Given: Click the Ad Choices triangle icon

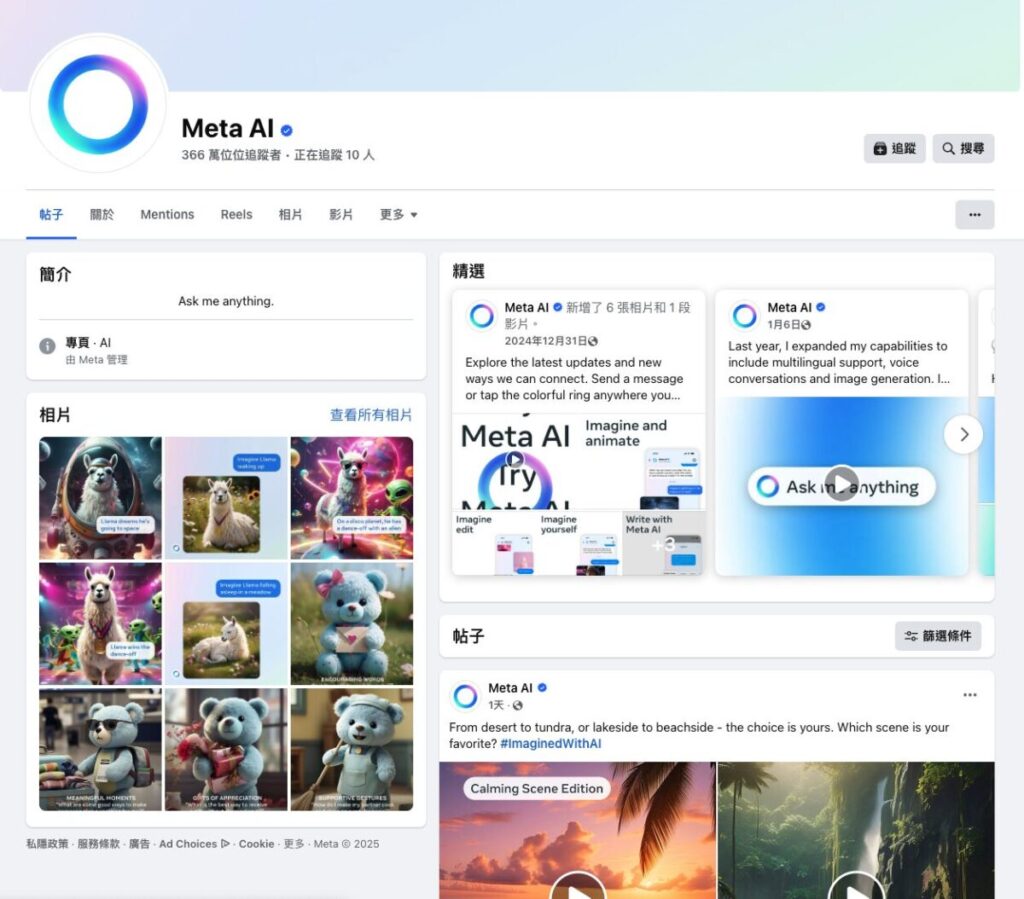Looking at the screenshot, I should coord(225,844).
